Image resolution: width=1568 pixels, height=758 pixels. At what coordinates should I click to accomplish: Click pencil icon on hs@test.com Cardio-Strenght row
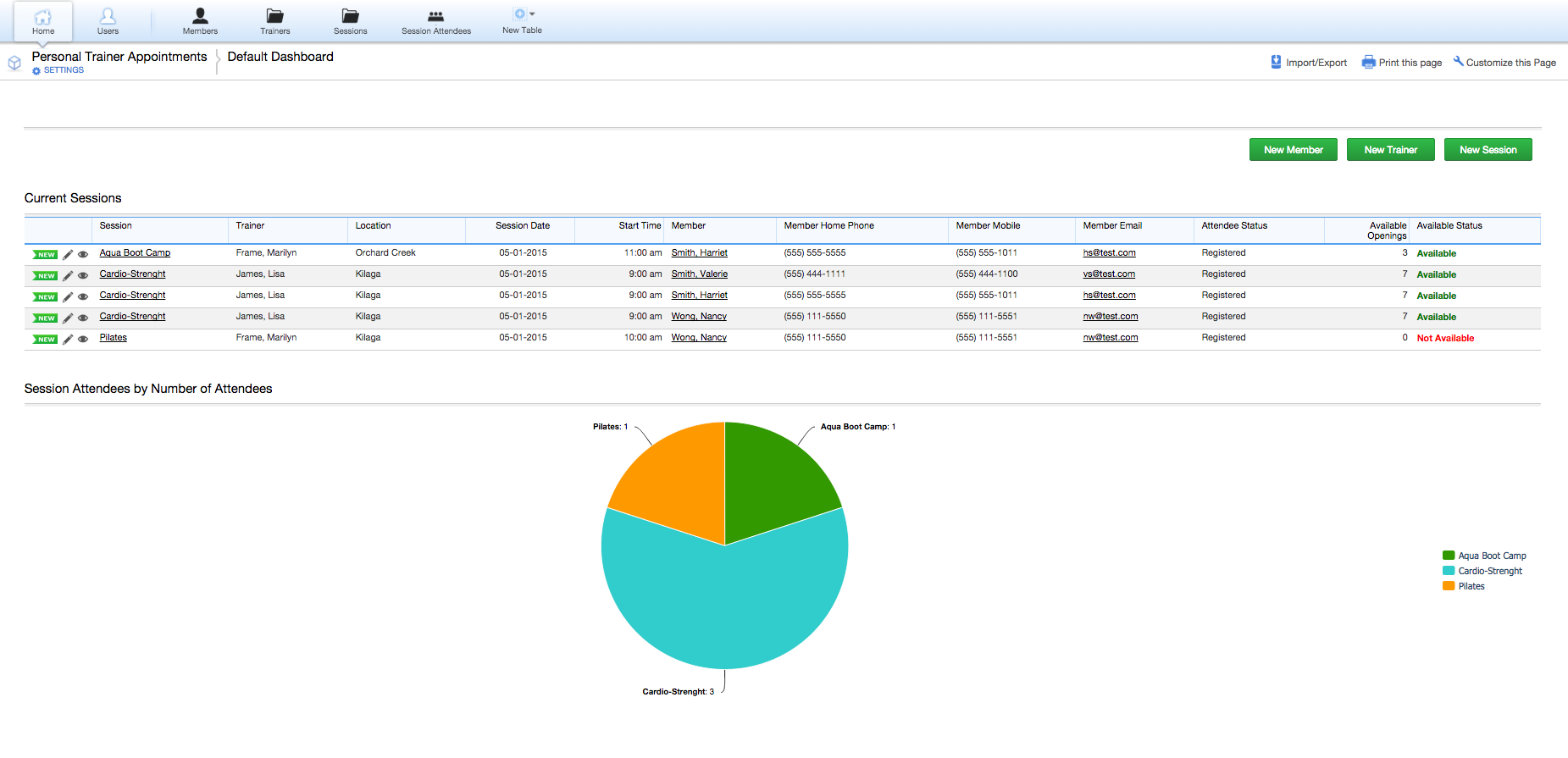(68, 296)
